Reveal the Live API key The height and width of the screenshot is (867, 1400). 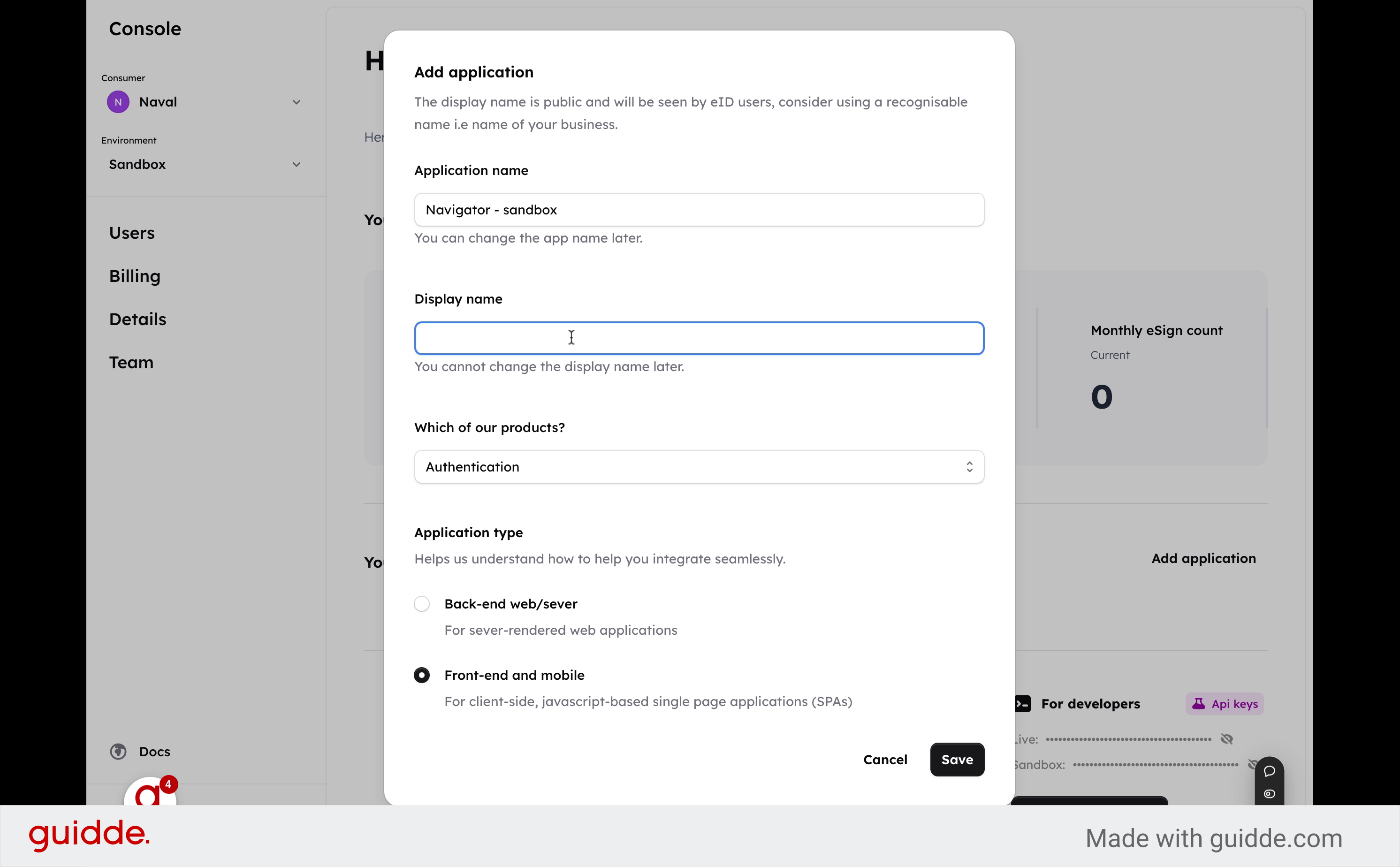(1227, 739)
